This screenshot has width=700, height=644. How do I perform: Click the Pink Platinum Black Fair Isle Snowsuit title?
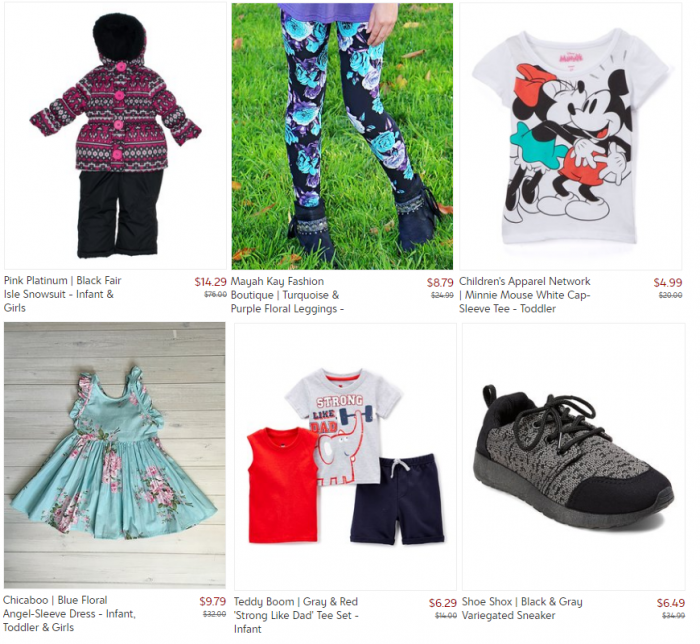(62, 294)
